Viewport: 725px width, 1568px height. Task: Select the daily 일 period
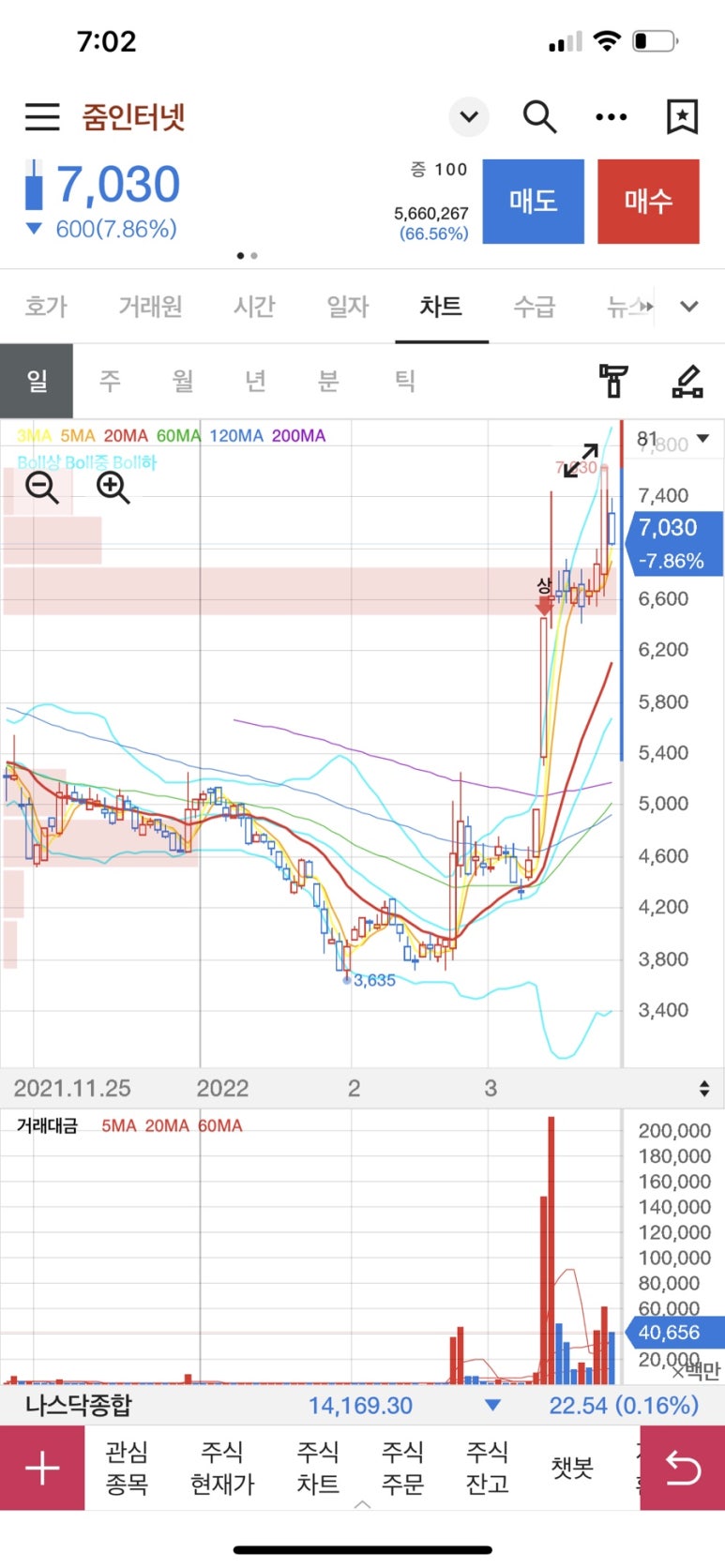click(37, 381)
